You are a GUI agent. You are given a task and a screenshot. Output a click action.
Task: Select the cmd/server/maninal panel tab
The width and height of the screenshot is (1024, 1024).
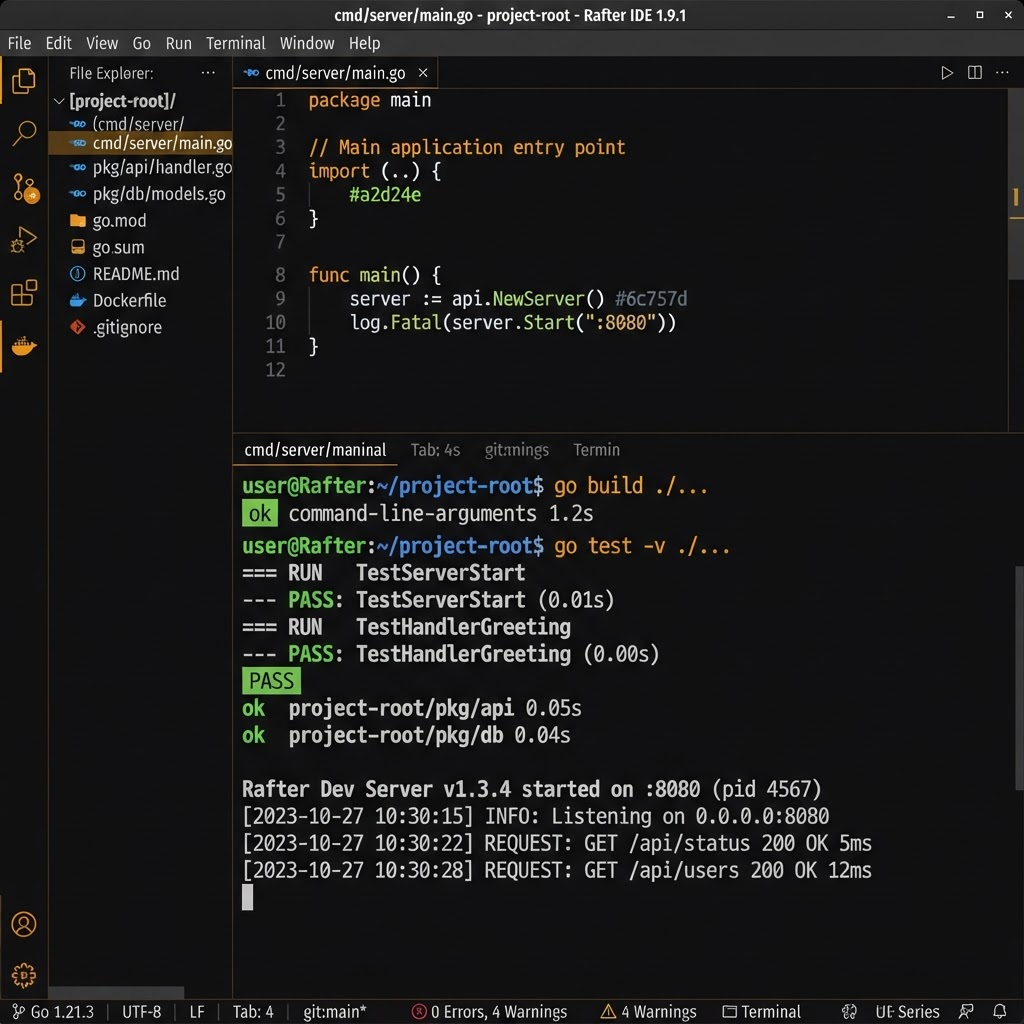(x=315, y=450)
